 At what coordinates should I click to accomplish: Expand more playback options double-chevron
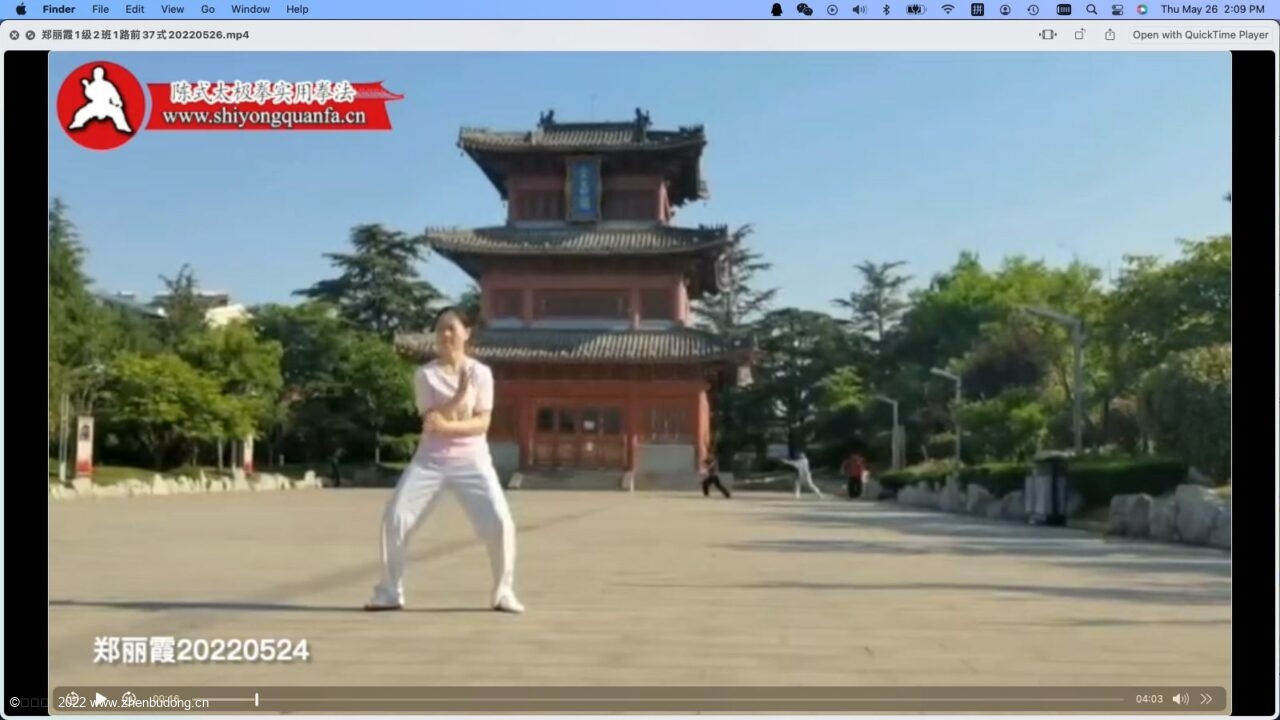click(x=1207, y=699)
